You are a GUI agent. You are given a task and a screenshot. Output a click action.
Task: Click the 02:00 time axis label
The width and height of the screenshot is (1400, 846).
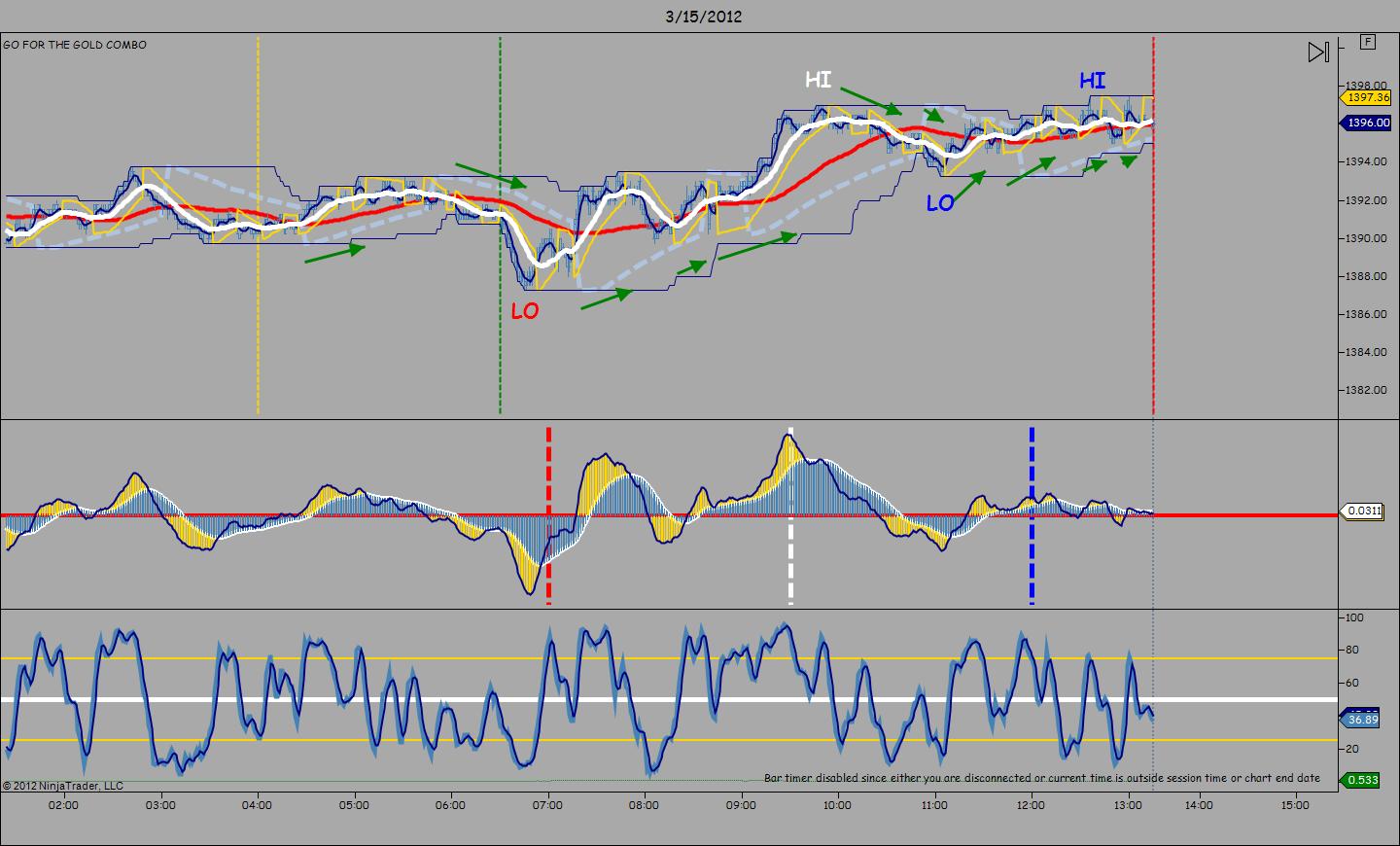pos(64,804)
